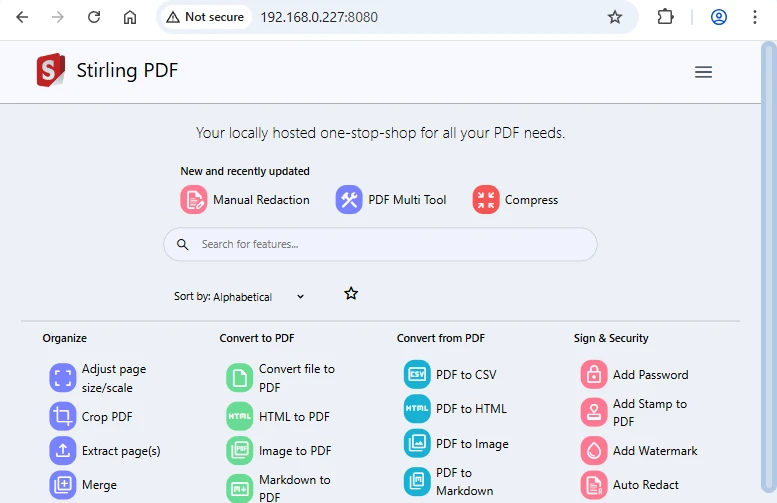Click the red Compress icon
This screenshot has height=503, width=777.
tap(486, 200)
